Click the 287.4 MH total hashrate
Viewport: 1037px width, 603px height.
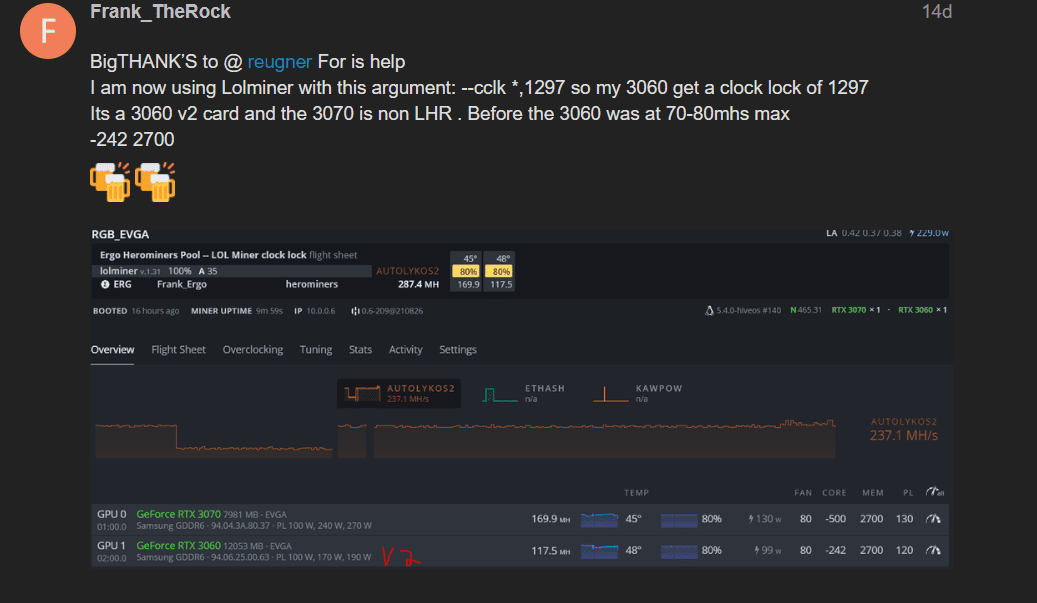418,284
